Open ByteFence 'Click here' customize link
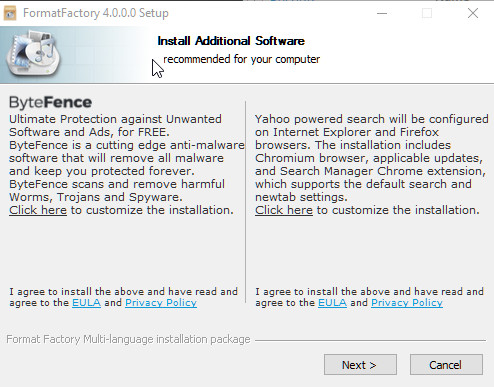Image resolution: width=494 pixels, height=387 pixels. (x=38, y=210)
